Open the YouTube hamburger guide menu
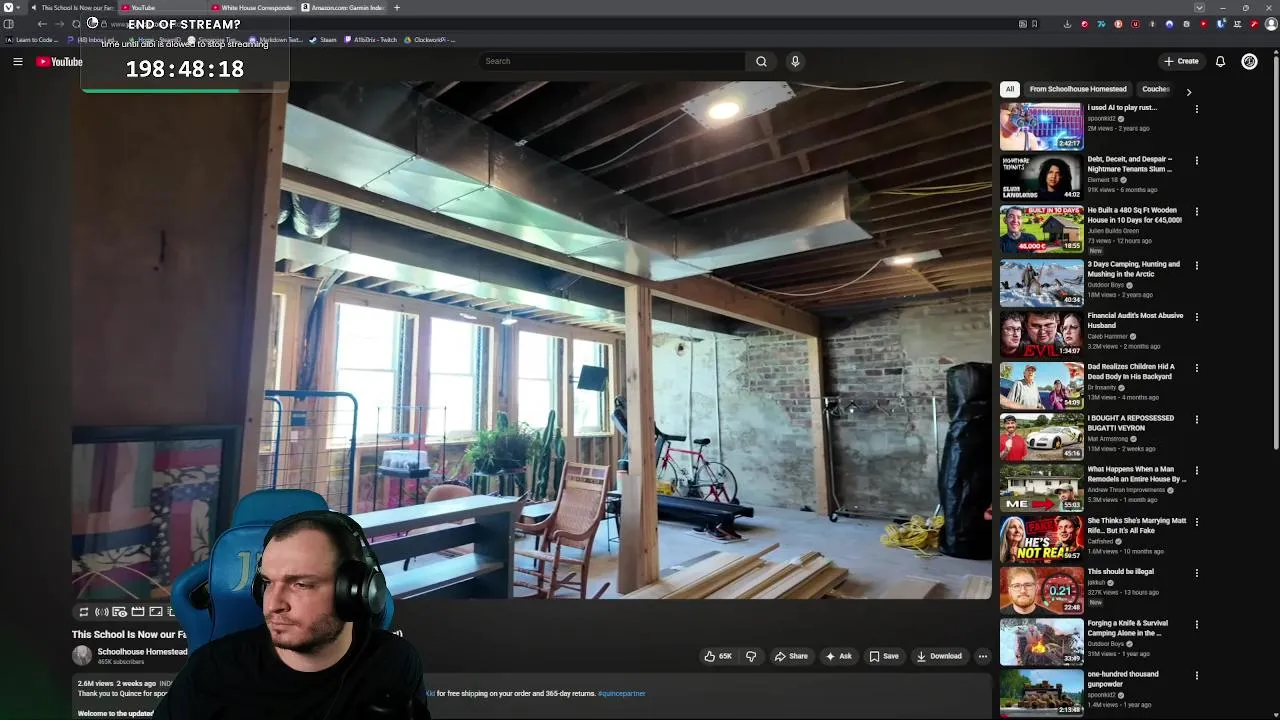1280x720 pixels. point(18,62)
